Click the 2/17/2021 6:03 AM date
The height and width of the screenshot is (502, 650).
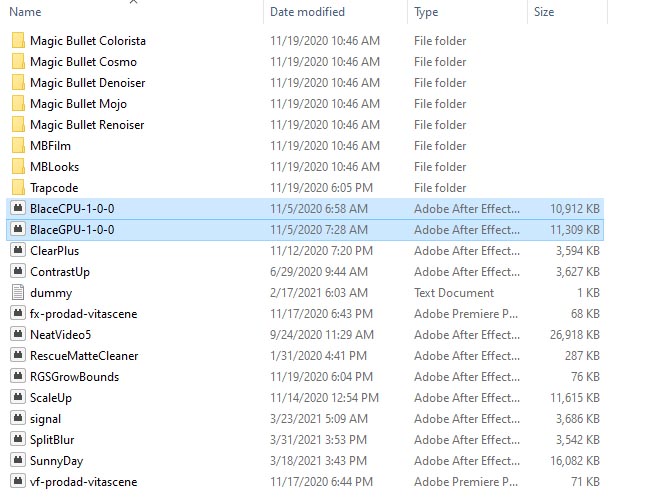[319, 293]
